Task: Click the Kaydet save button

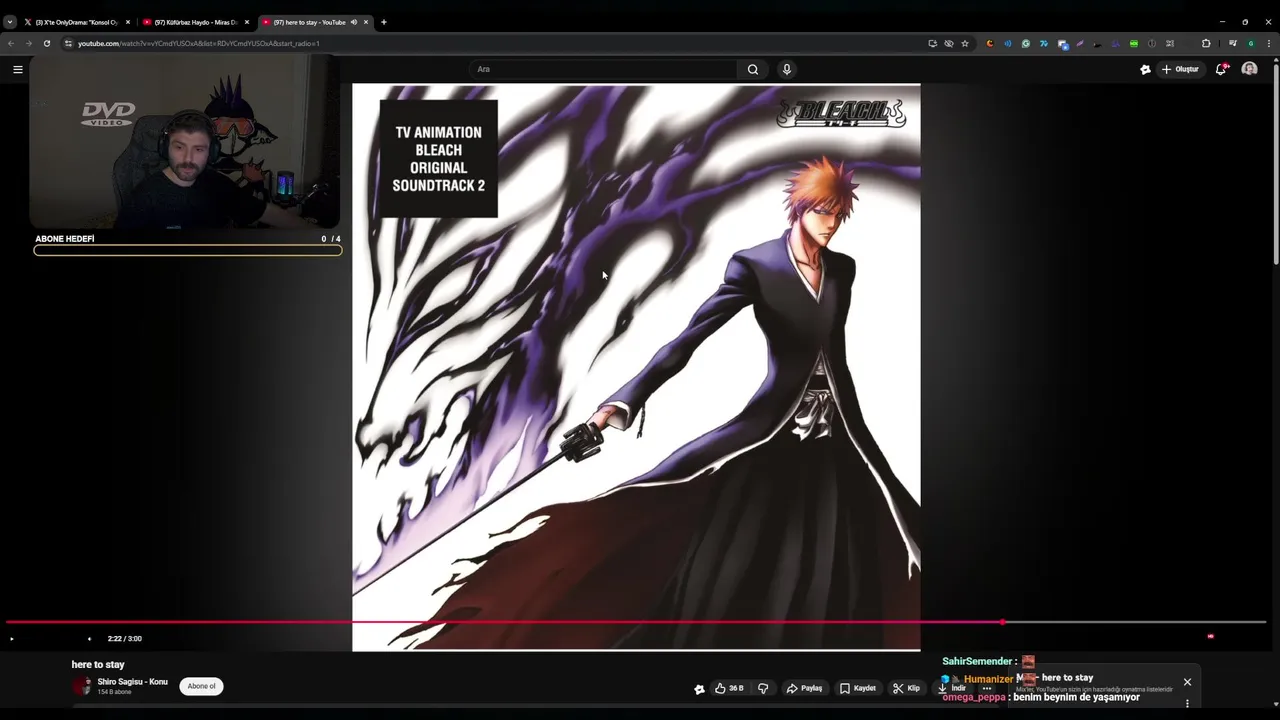Action: [x=858, y=688]
